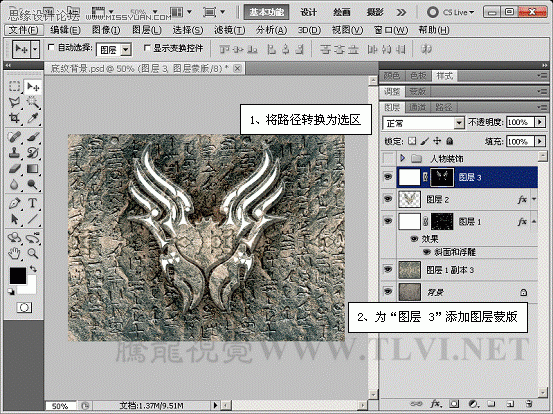
Task: Open the 图层(L) menu
Action: click(x=147, y=30)
